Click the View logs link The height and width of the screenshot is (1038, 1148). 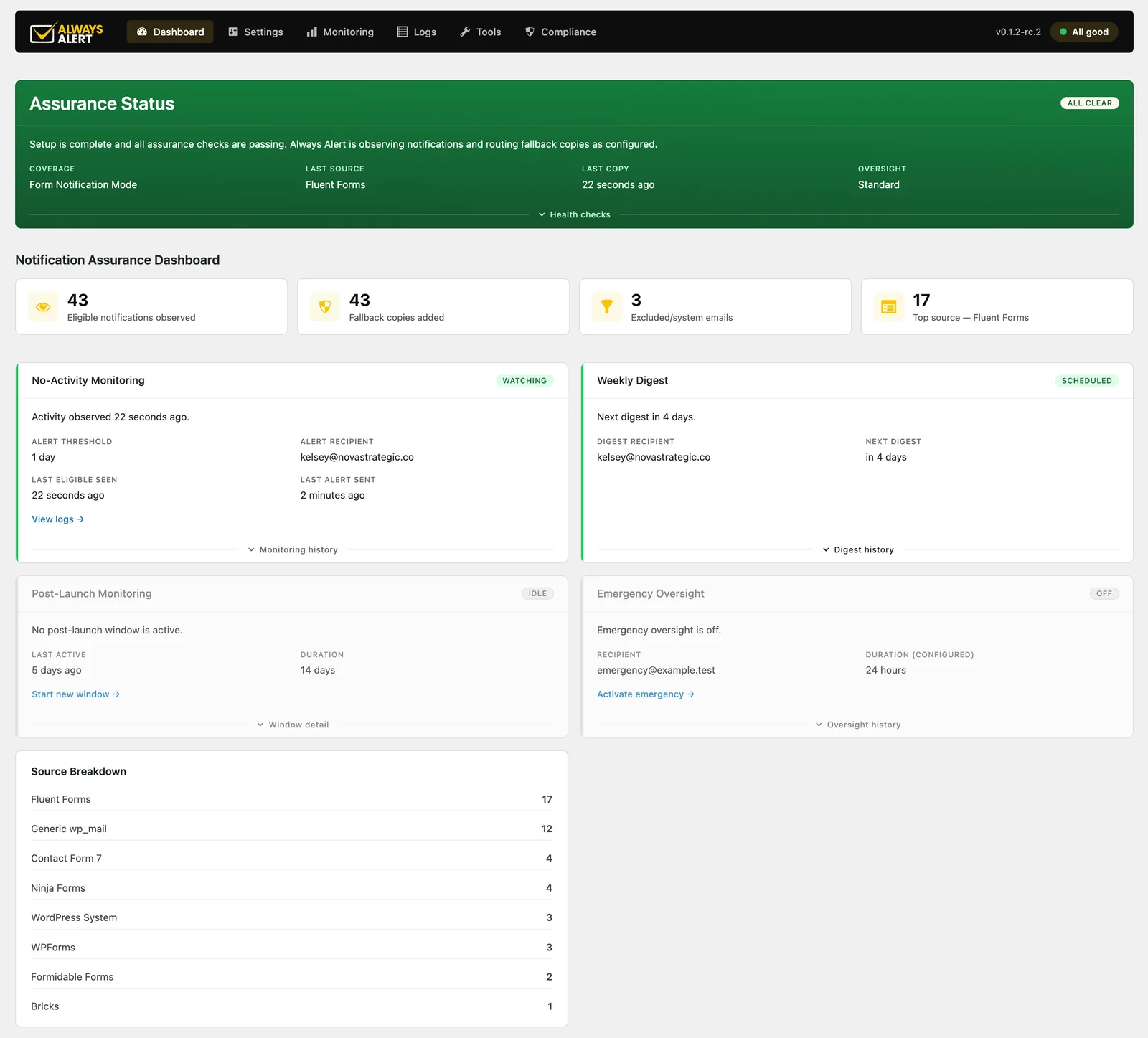[58, 519]
